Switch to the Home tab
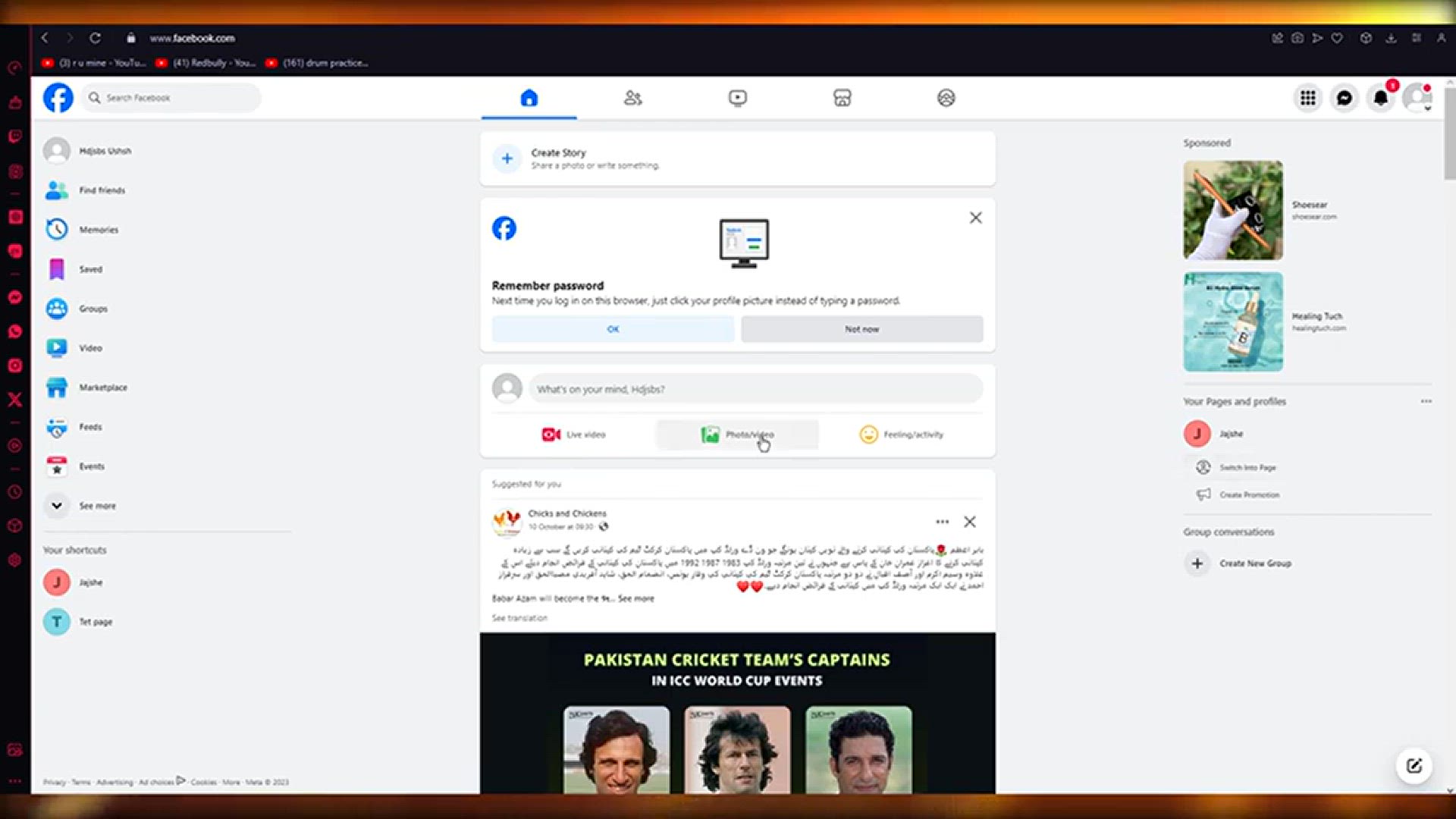This screenshot has height=819, width=1456. tap(529, 98)
